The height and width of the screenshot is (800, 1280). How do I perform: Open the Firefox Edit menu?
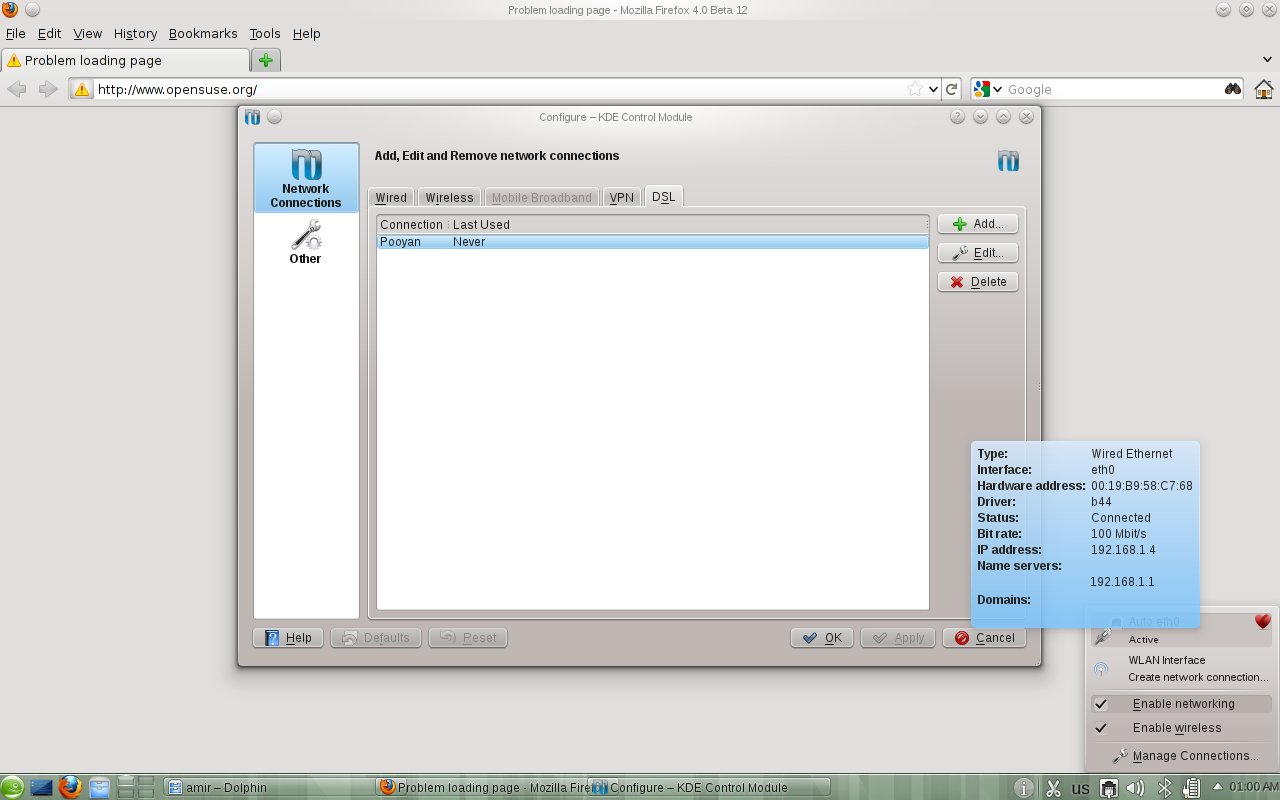(49, 33)
